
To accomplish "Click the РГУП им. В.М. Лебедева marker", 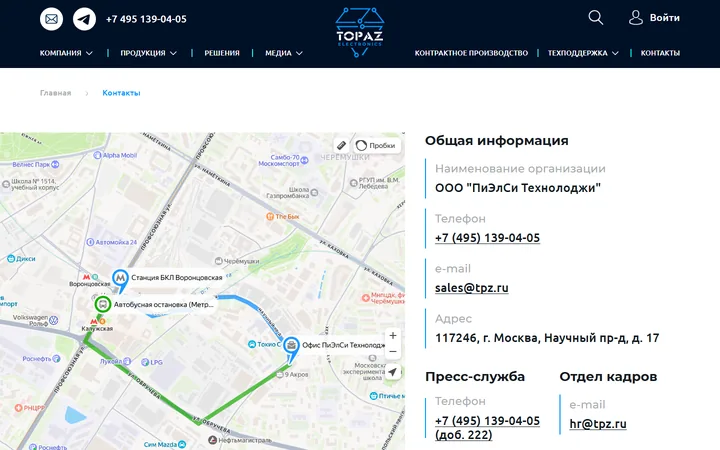I will click(x=375, y=183).
